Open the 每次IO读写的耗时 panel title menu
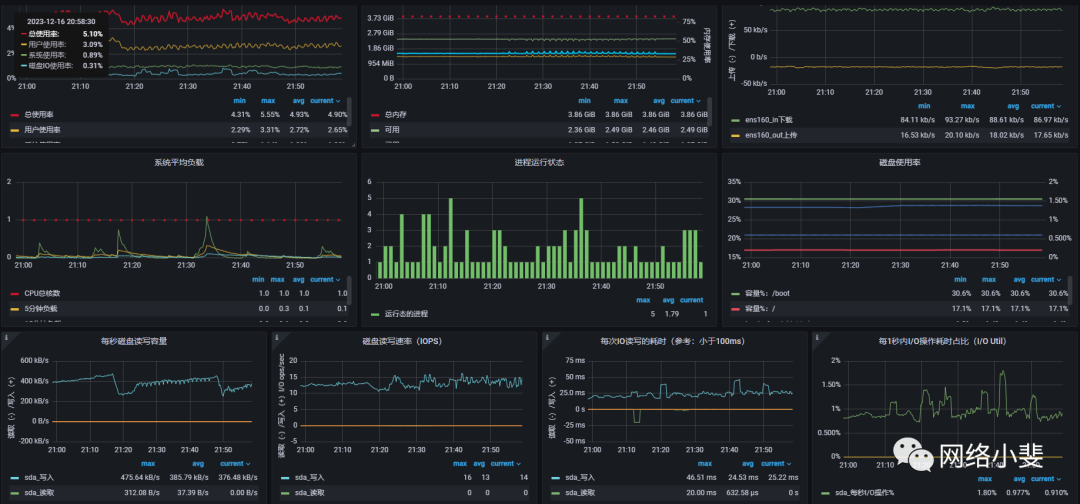Image resolution: width=1080 pixels, height=504 pixels. (673, 341)
